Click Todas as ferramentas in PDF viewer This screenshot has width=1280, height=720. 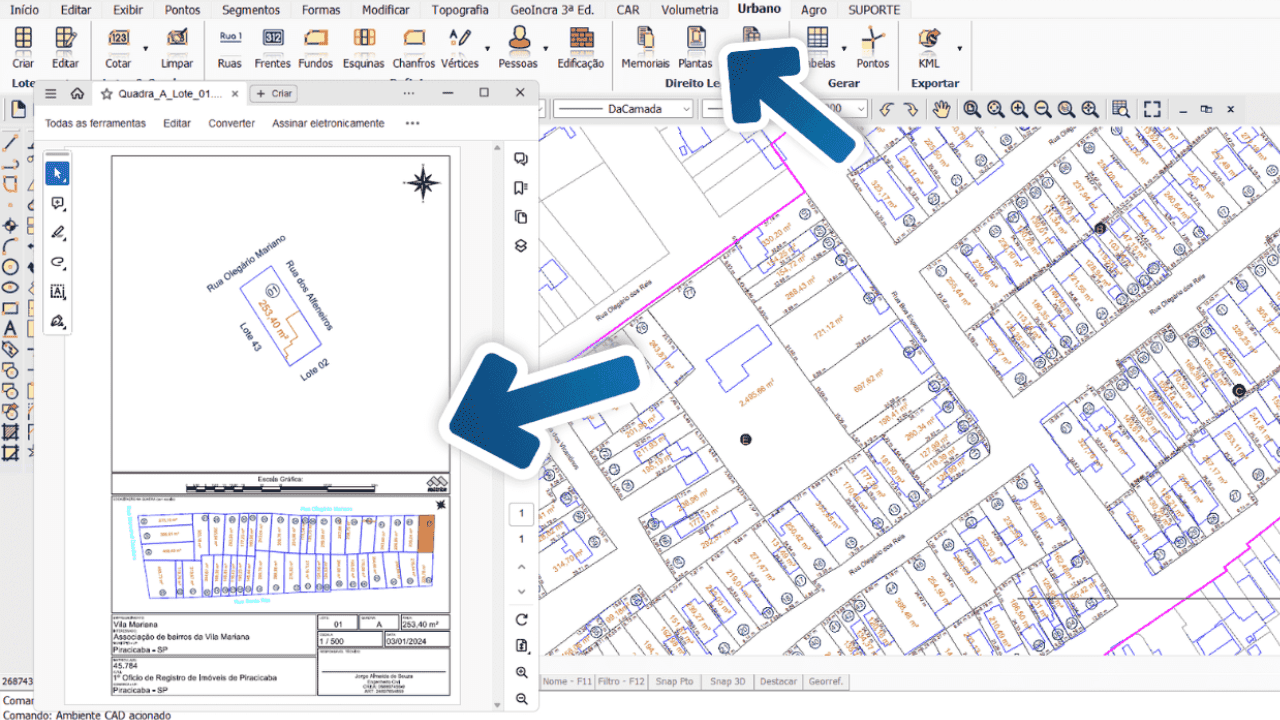click(x=96, y=123)
